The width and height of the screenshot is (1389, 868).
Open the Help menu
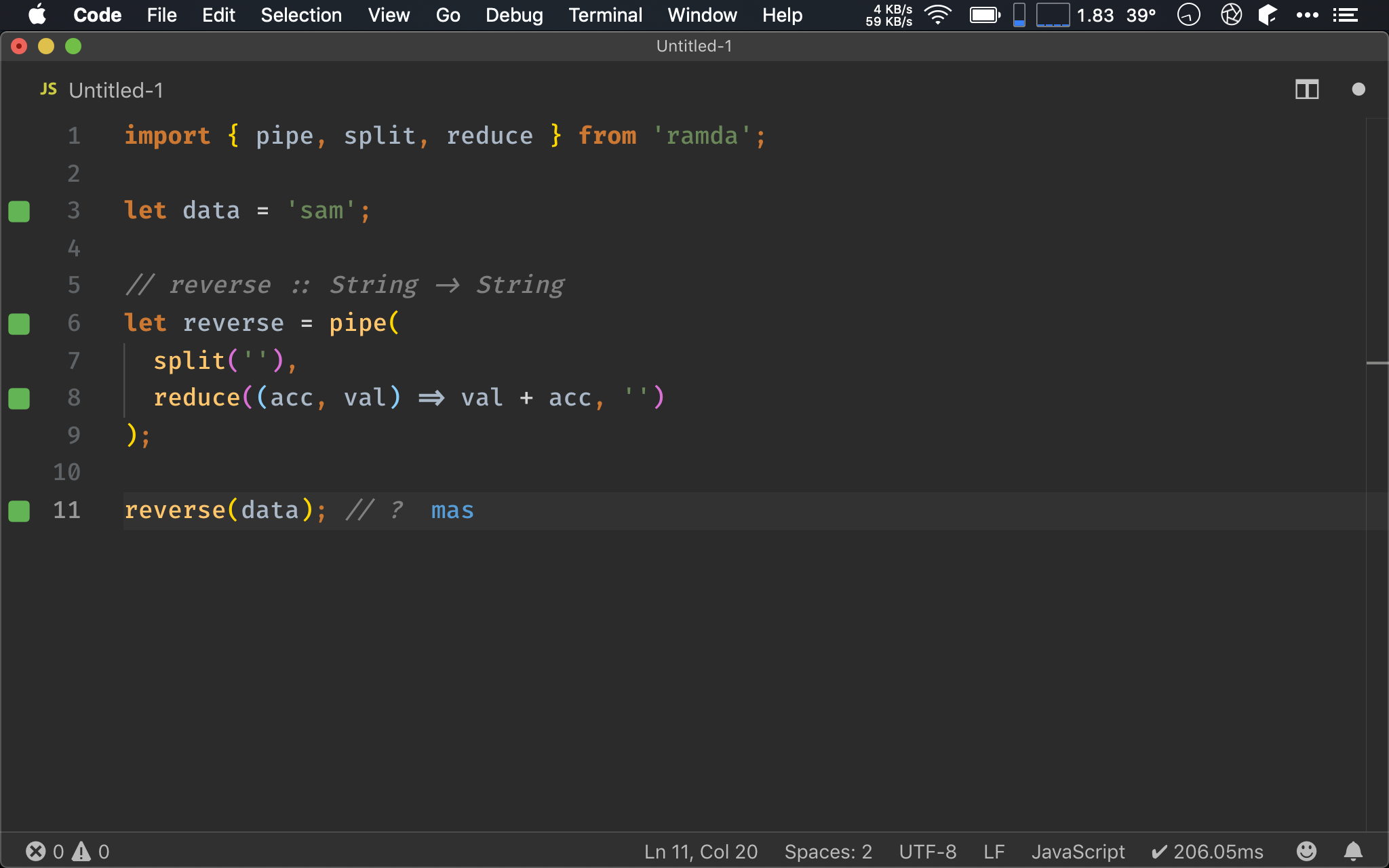pos(782,15)
